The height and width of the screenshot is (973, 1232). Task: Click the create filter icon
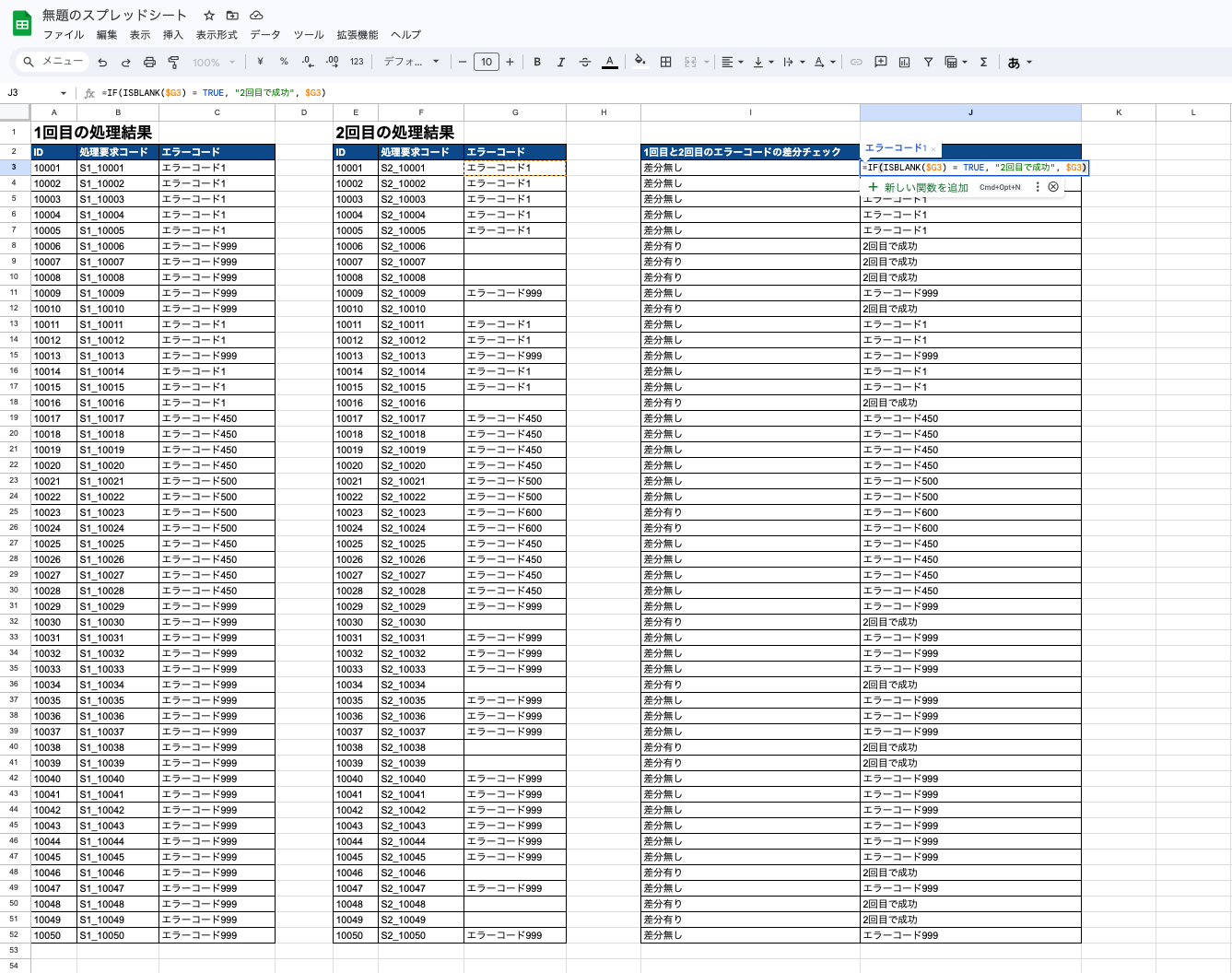click(928, 62)
